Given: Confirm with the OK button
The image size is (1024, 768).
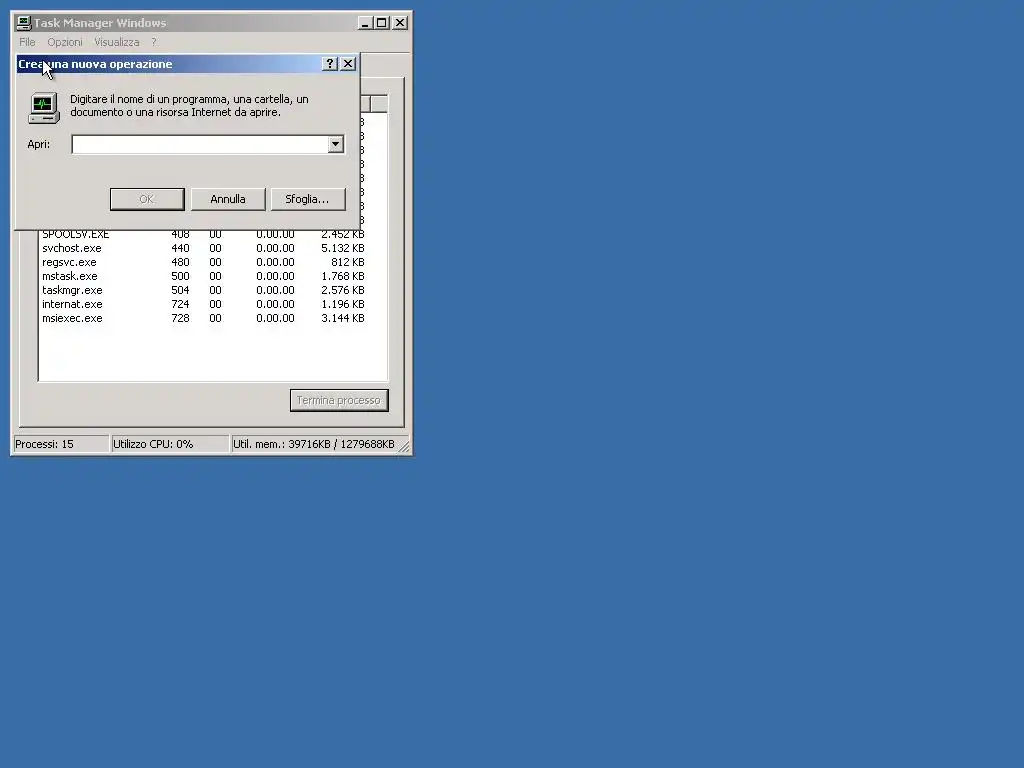Looking at the screenshot, I should pyautogui.click(x=147, y=199).
